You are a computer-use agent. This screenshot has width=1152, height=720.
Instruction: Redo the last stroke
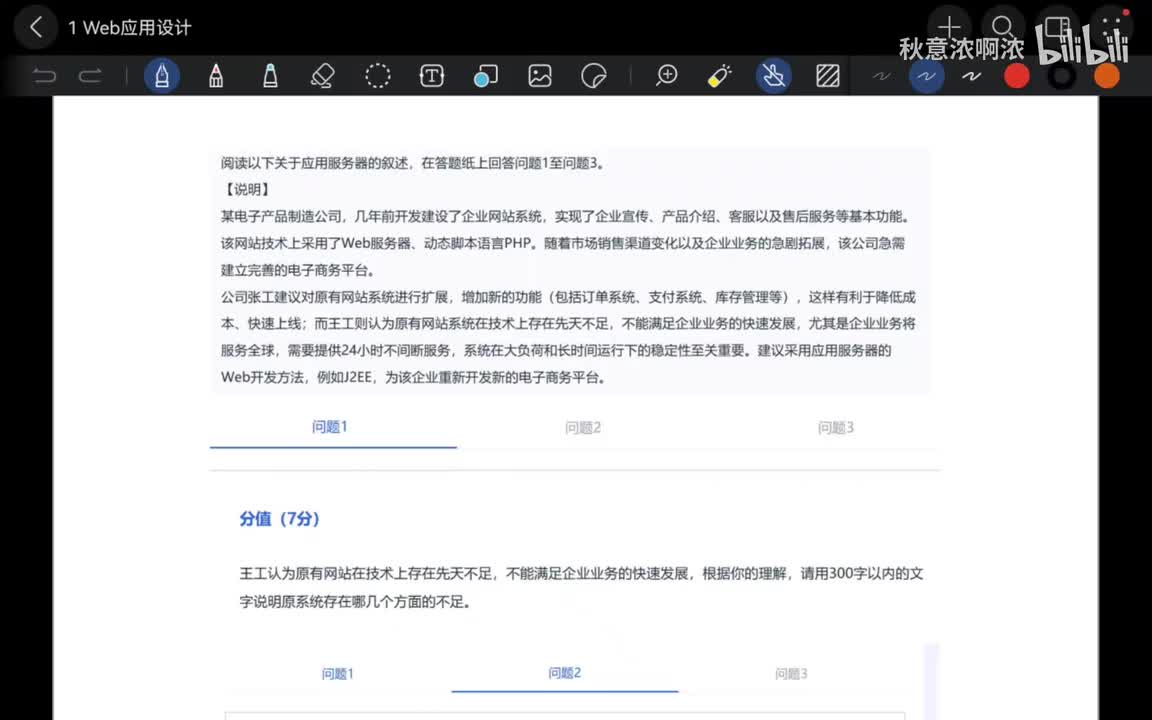click(90, 76)
